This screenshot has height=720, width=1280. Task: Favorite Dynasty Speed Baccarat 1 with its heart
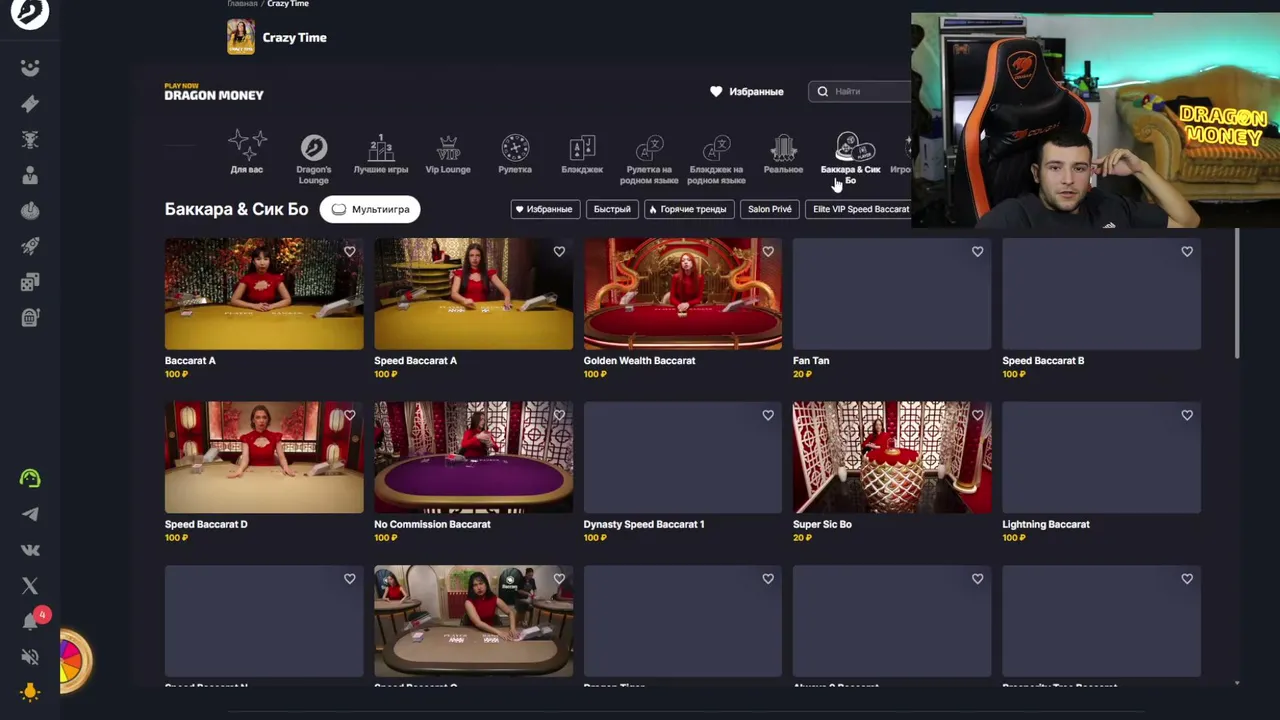768,415
